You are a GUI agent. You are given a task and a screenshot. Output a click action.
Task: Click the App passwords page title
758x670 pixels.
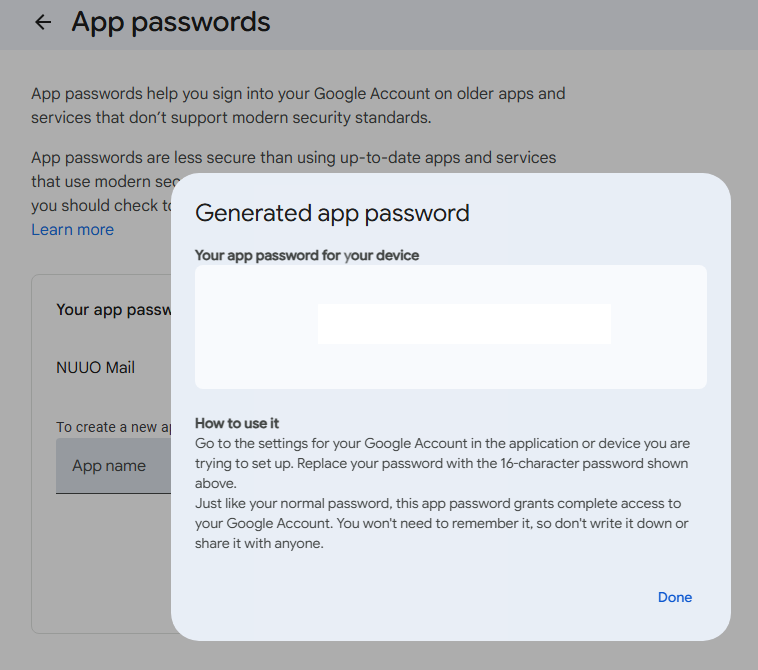[x=171, y=22]
